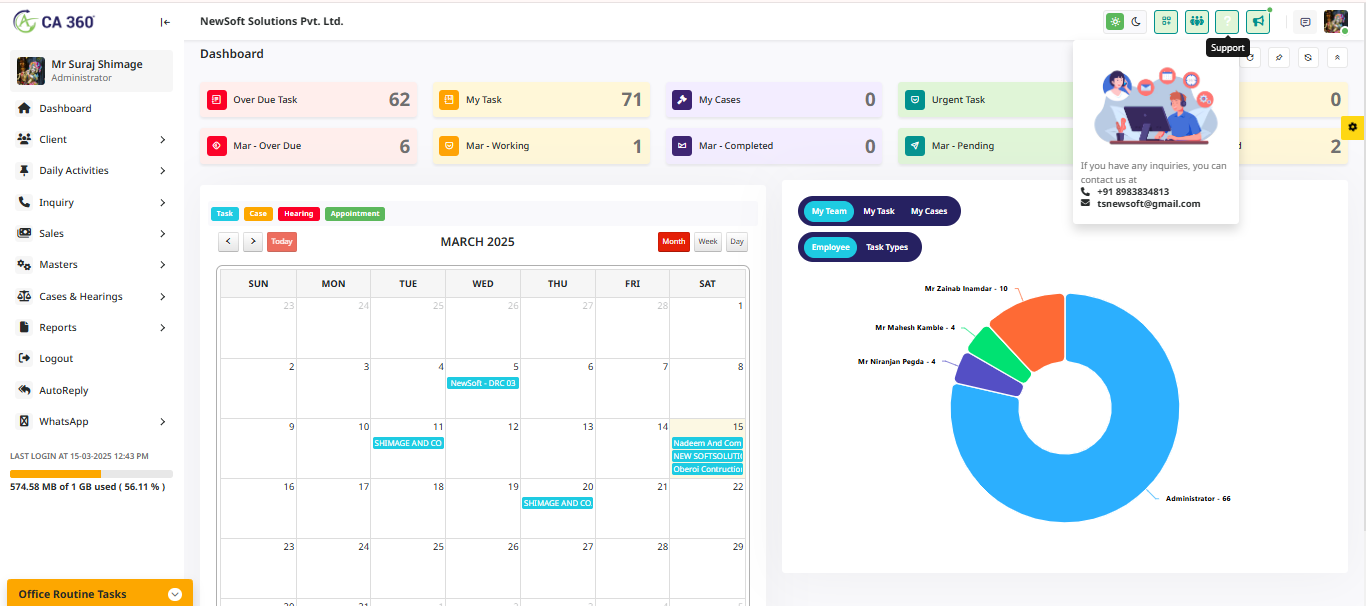Screen dimensions: 1366x606
Task: Click the sync icon on dashboard toolbar
Action: coord(1308,57)
